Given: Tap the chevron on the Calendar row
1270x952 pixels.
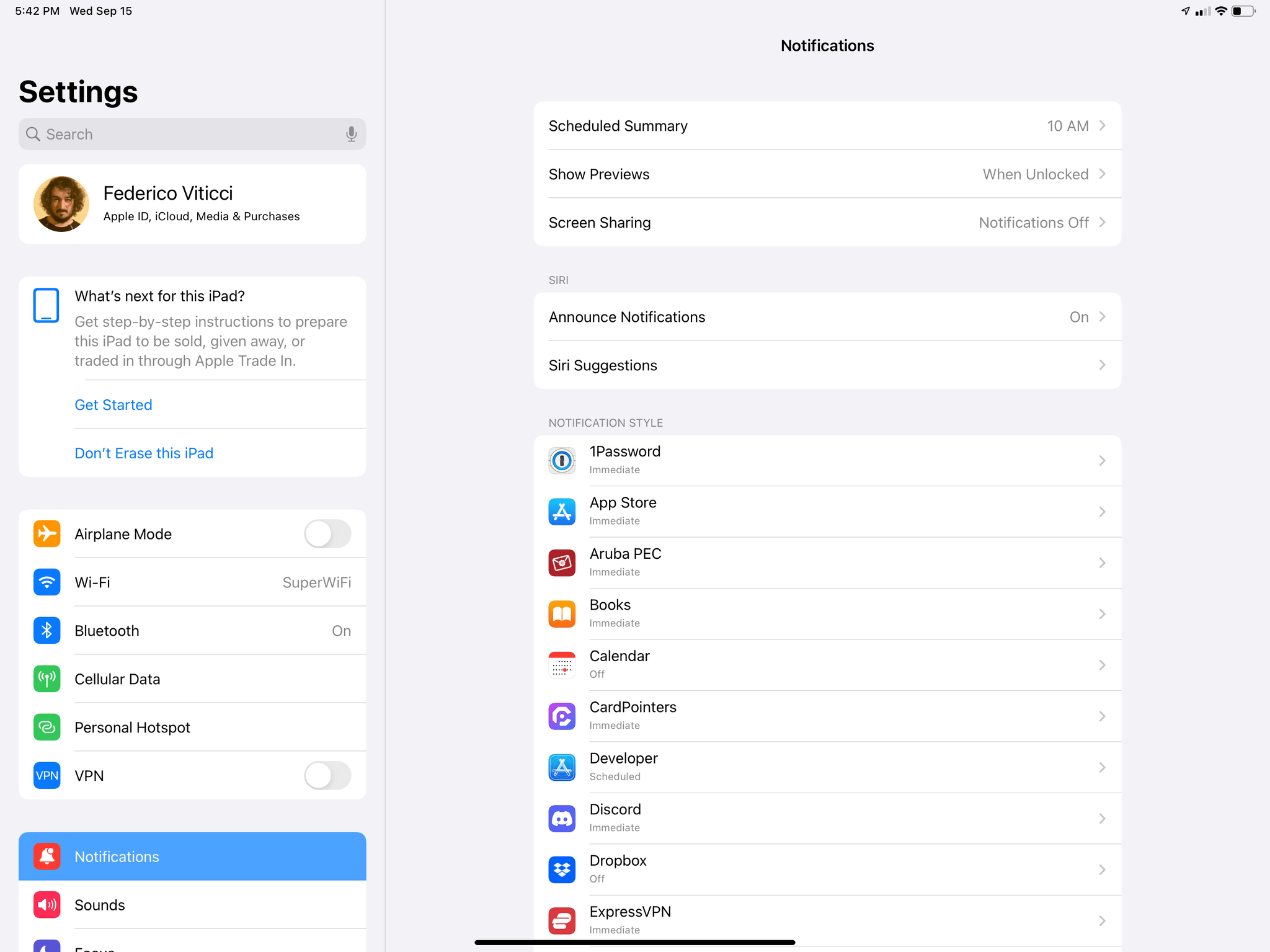Looking at the screenshot, I should [1102, 665].
